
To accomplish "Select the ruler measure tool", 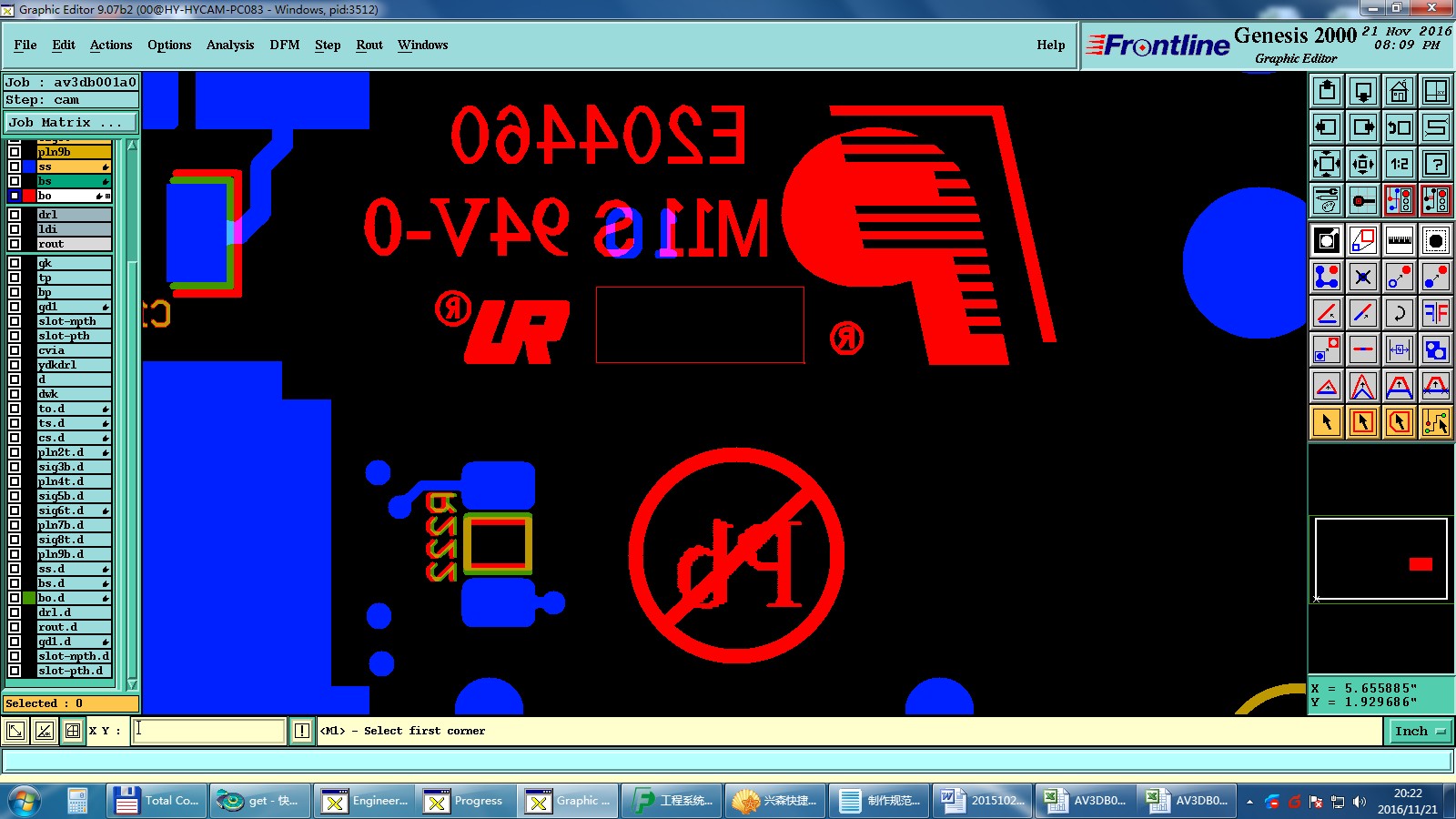I will (1400, 240).
